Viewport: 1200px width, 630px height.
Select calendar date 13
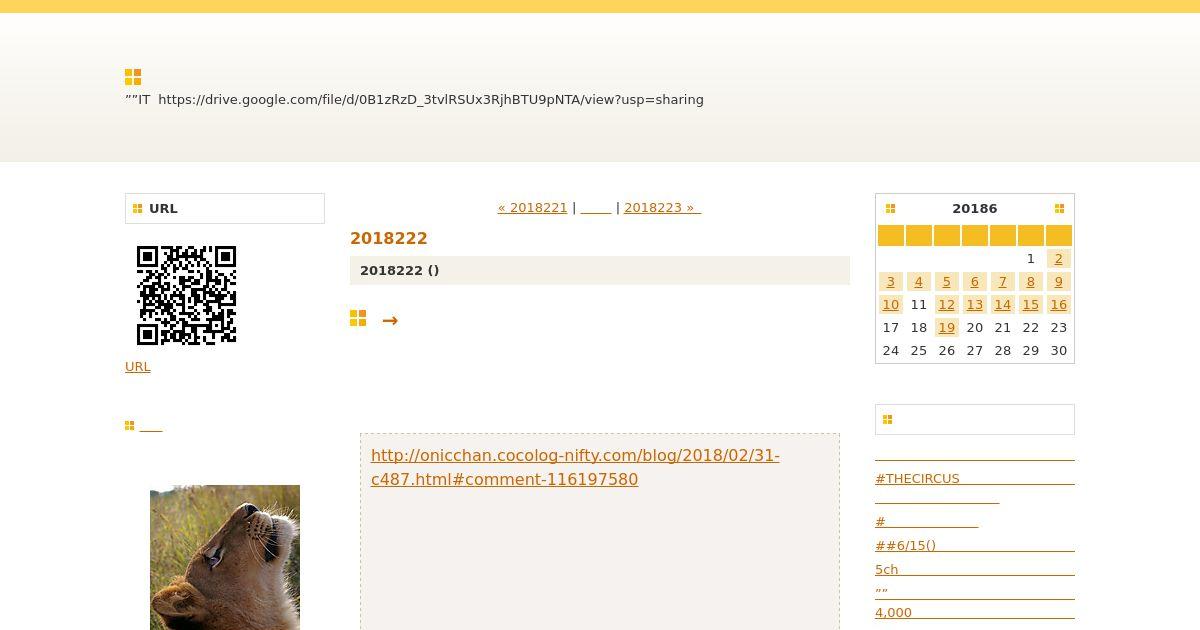coord(975,305)
